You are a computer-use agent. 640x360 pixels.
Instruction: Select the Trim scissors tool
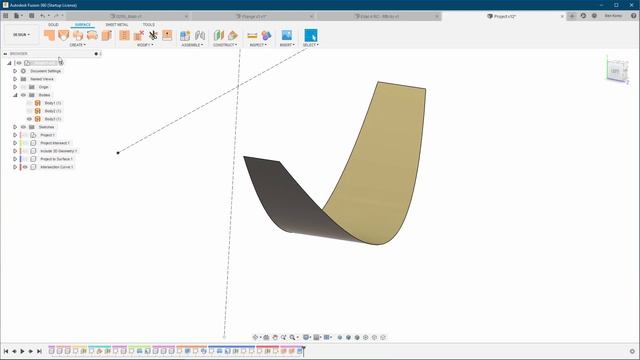(153, 36)
